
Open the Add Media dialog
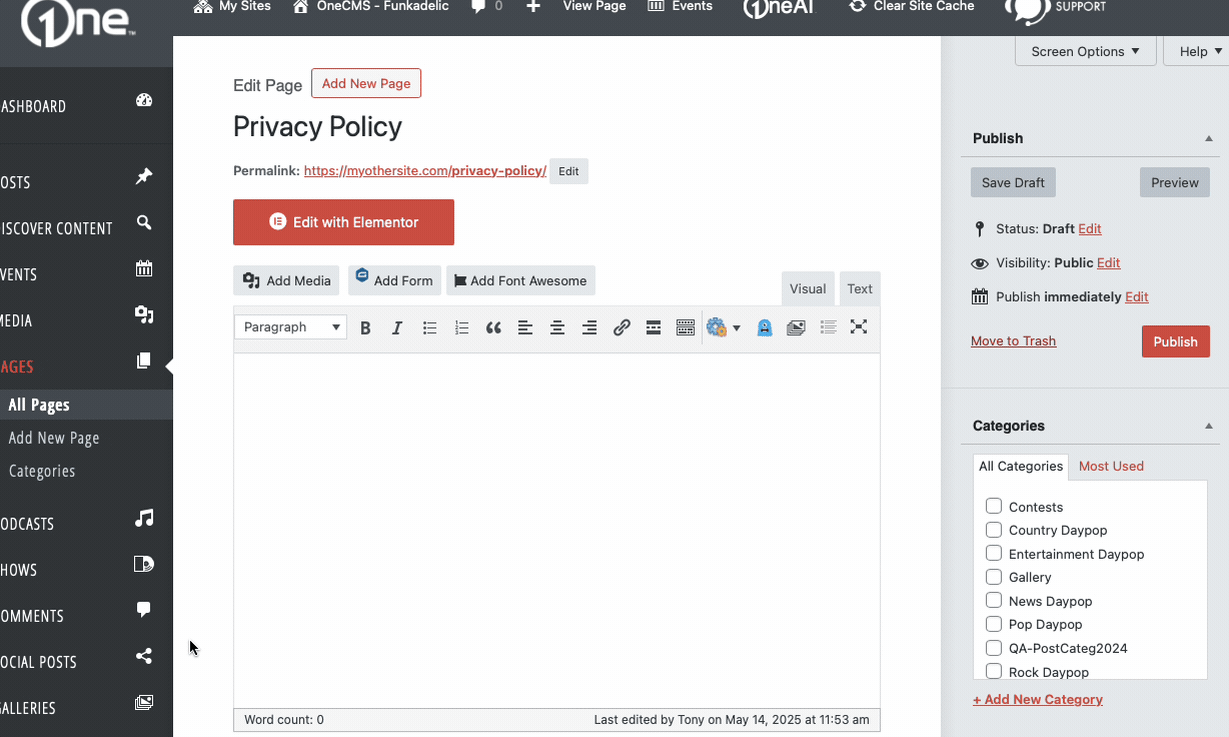pyautogui.click(x=286, y=280)
